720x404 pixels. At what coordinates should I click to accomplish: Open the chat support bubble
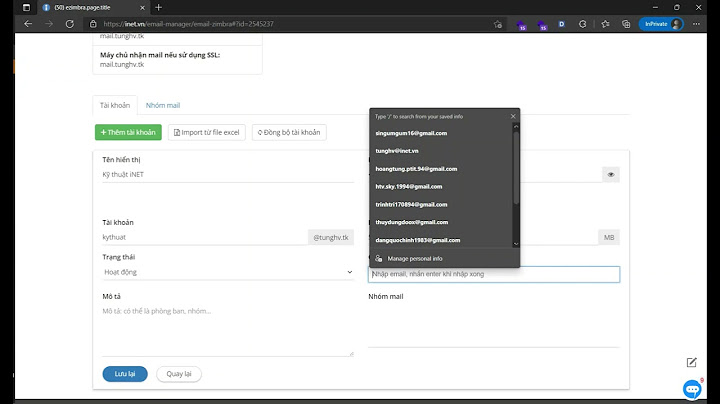692,389
